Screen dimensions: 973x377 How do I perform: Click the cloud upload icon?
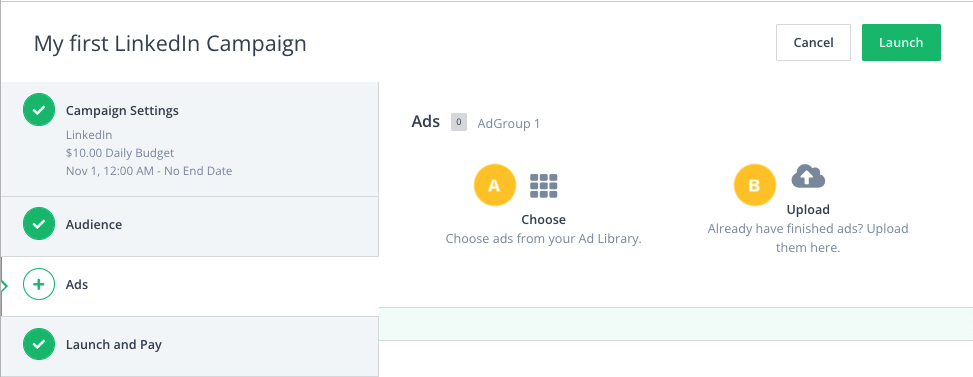[808, 177]
